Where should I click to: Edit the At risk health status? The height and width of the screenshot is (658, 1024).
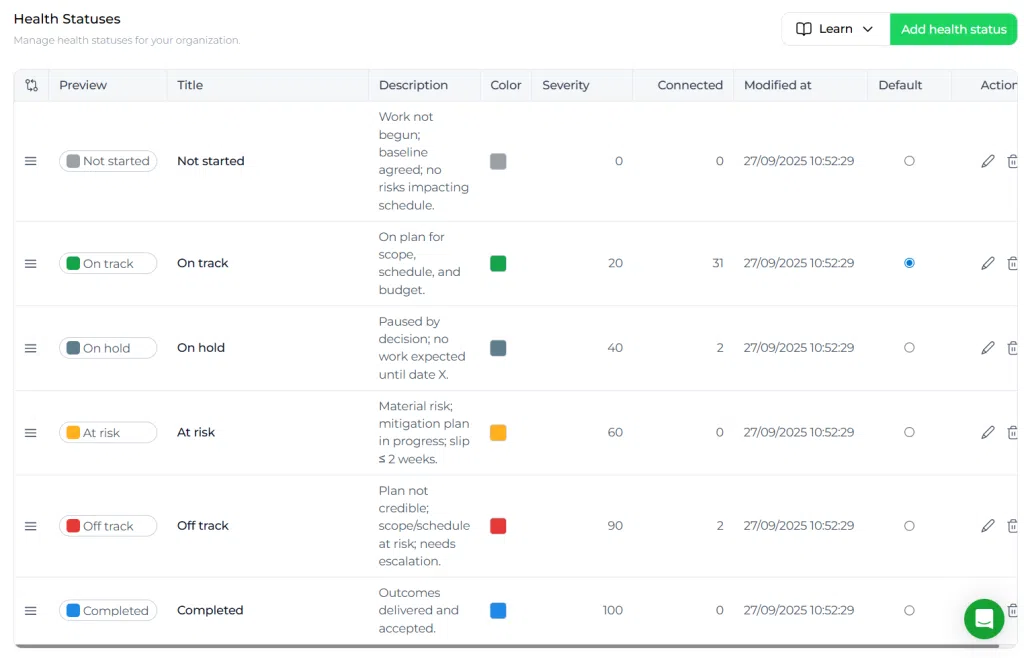(987, 432)
